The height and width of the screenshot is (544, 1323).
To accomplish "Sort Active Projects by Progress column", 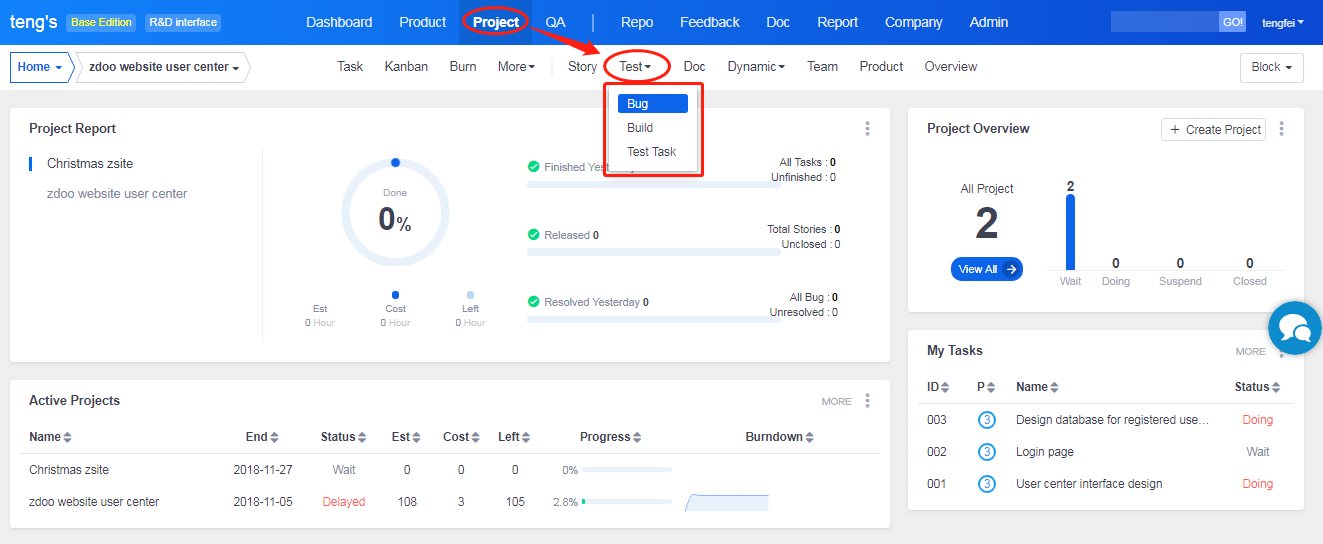I will pos(613,437).
